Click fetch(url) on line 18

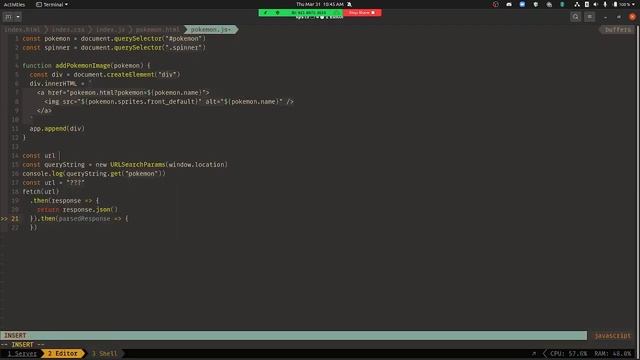click(40, 191)
